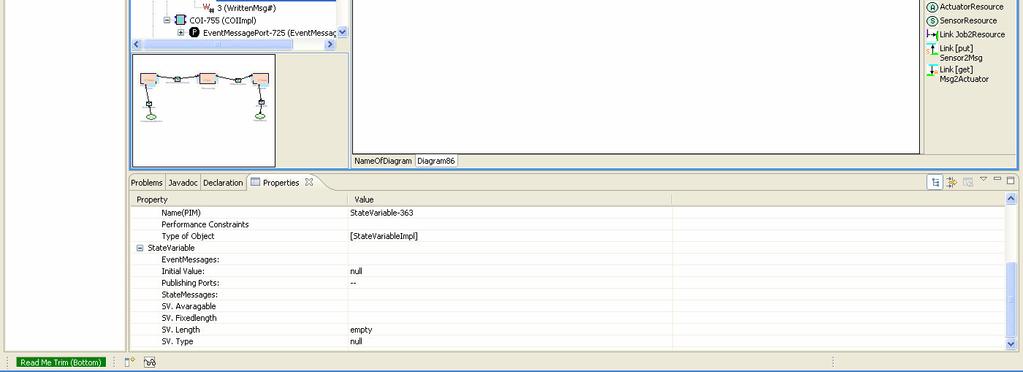1023x372 pixels.
Task: Click the [StateVariableImpl] value cell
Action: [x=510, y=236]
